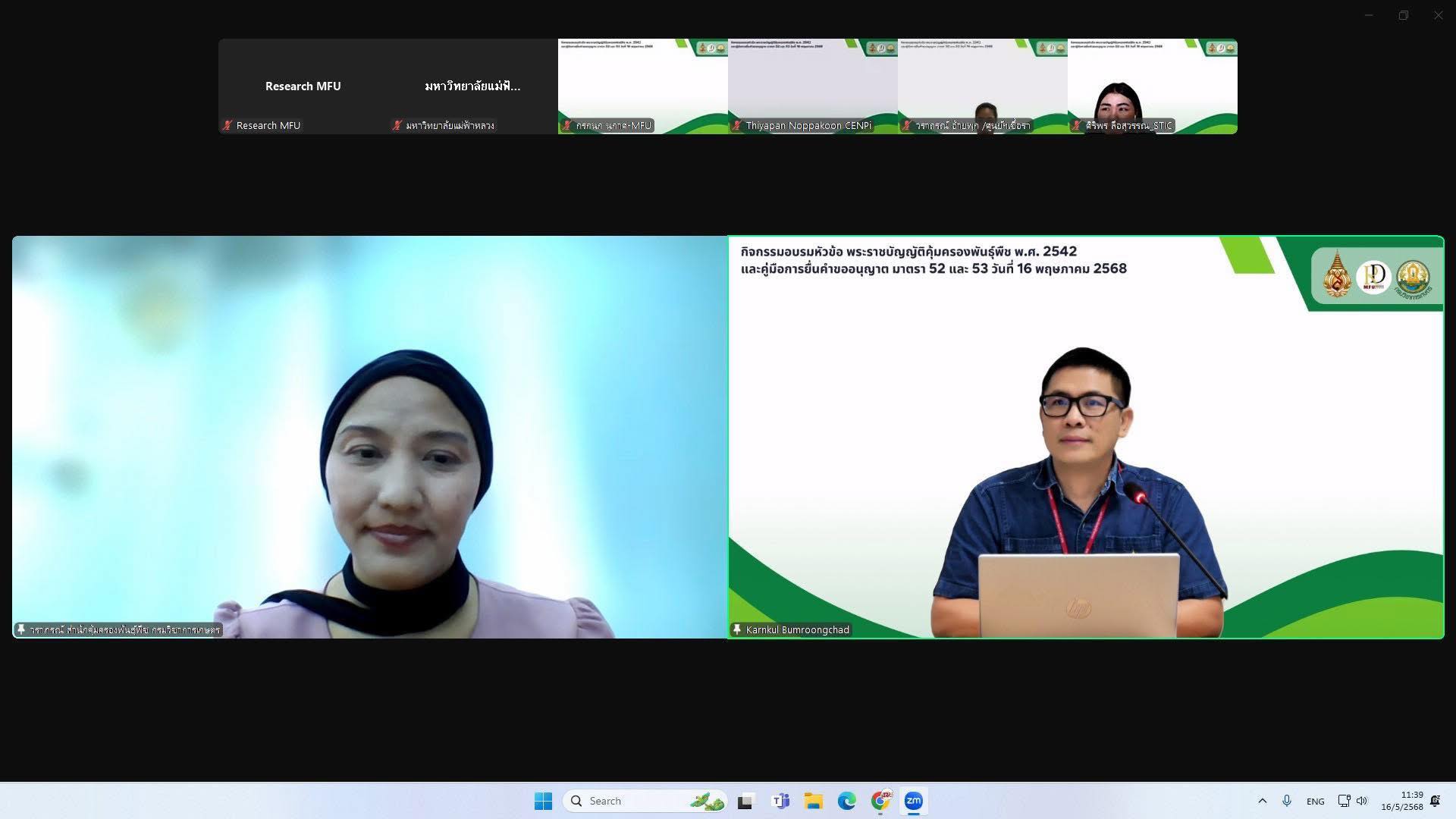Launch Microsoft Edge from the taskbar

pyautogui.click(x=847, y=801)
